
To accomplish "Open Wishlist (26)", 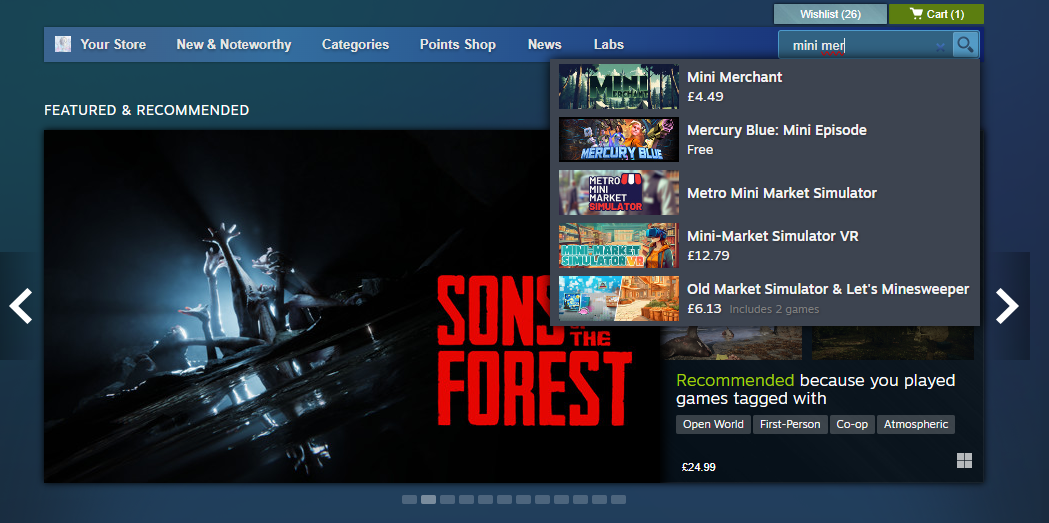I will pyautogui.click(x=830, y=14).
